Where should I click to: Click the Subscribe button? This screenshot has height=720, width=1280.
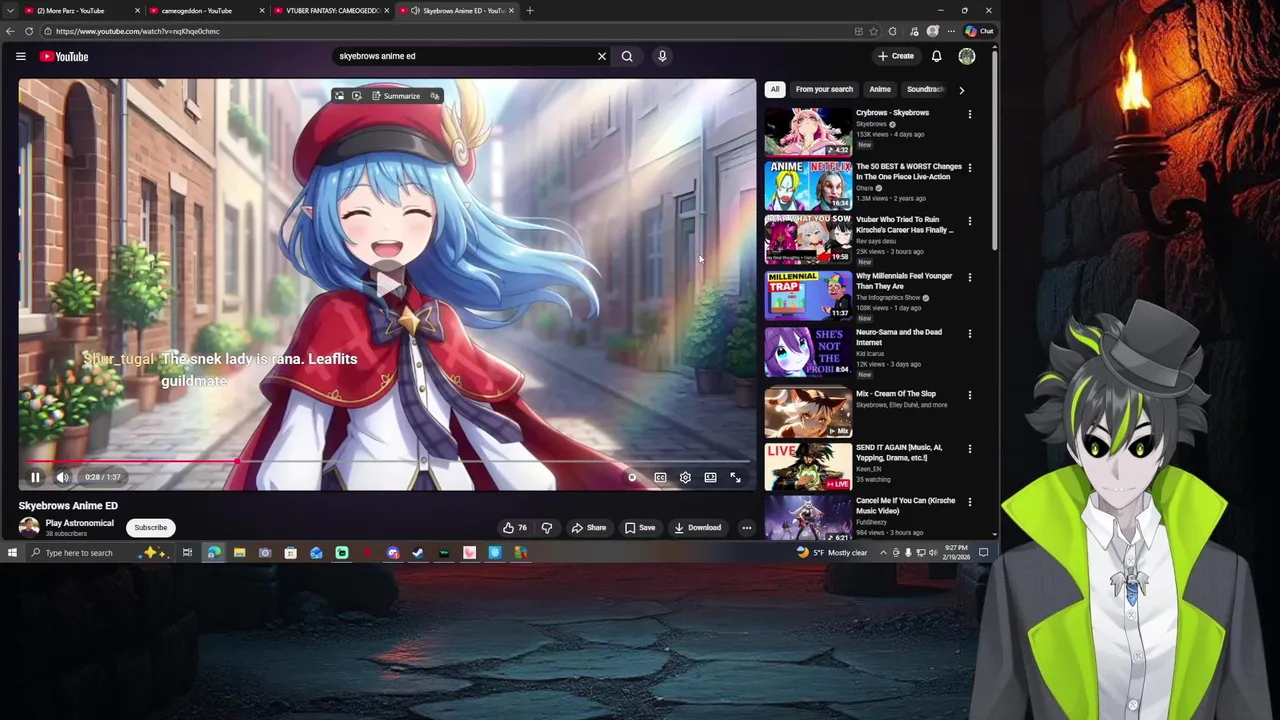point(151,527)
